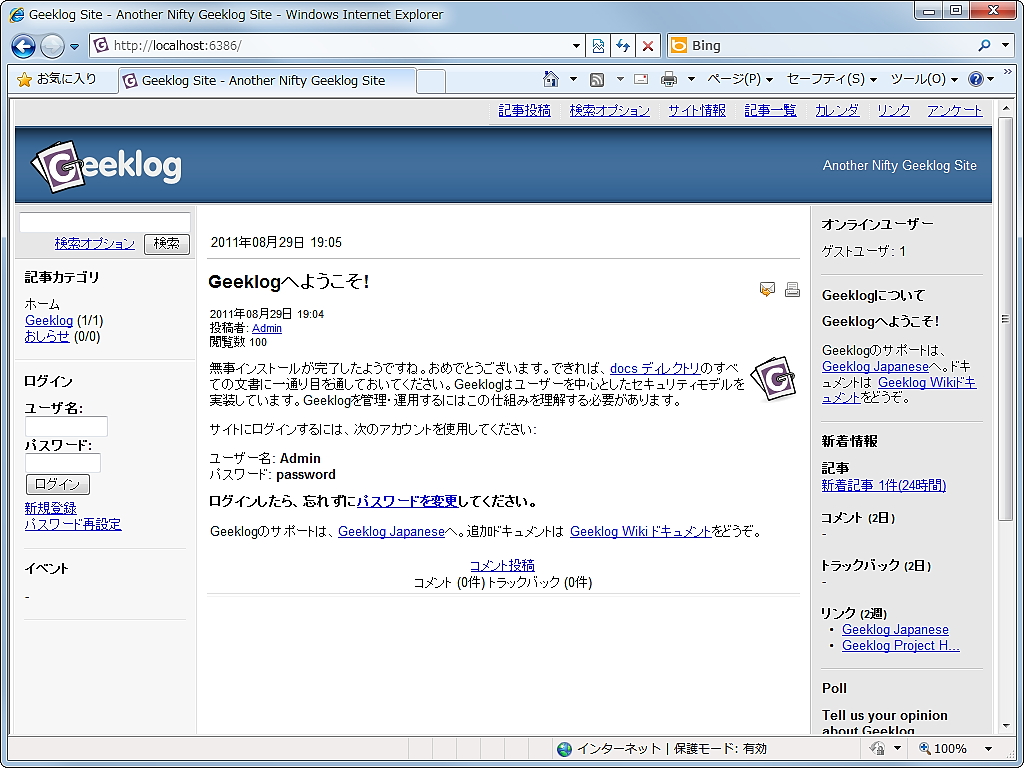Click the refresh icon beside the address bar

tap(622, 45)
